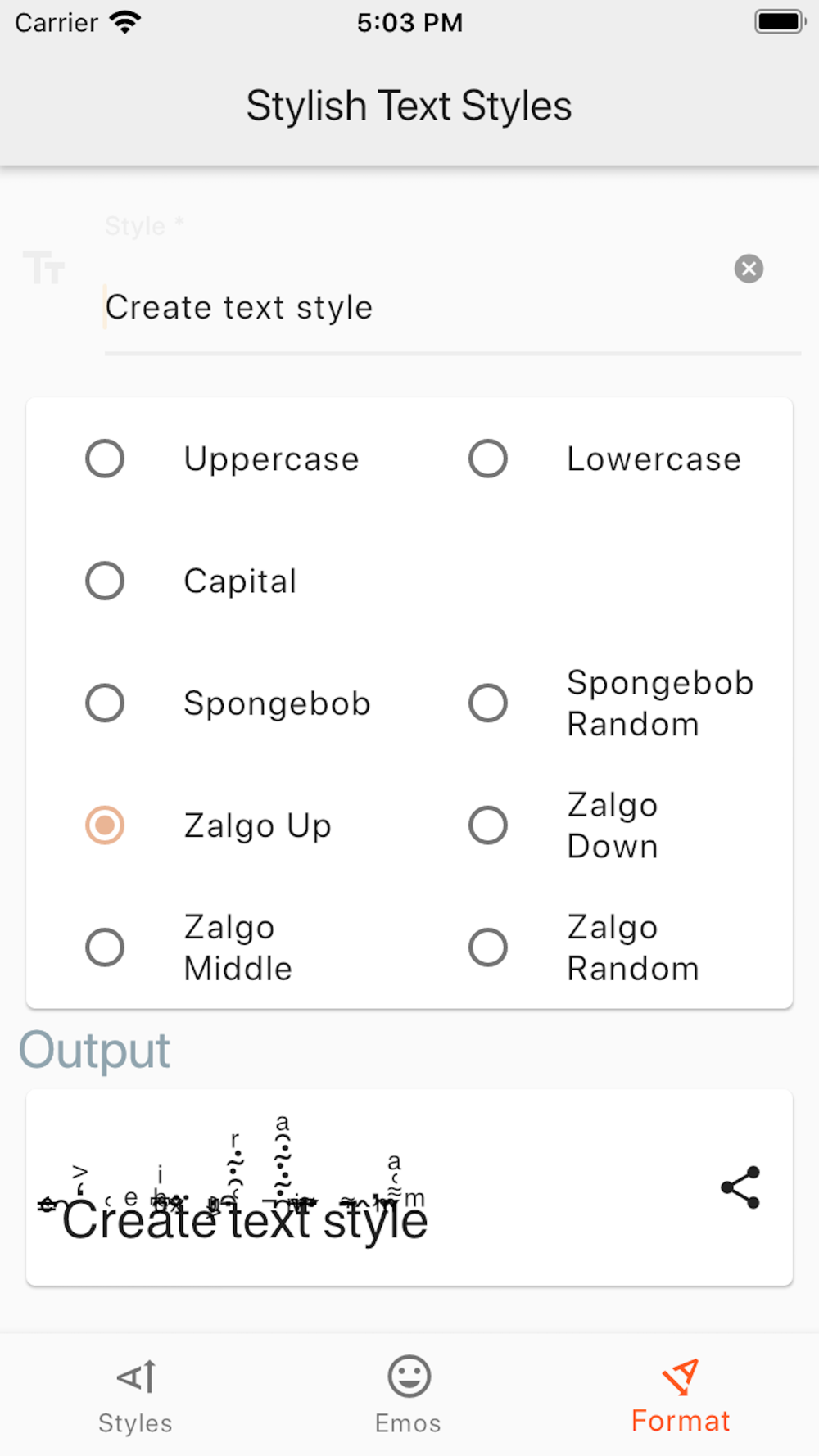Open the Emos smiley icon

pos(409,1377)
